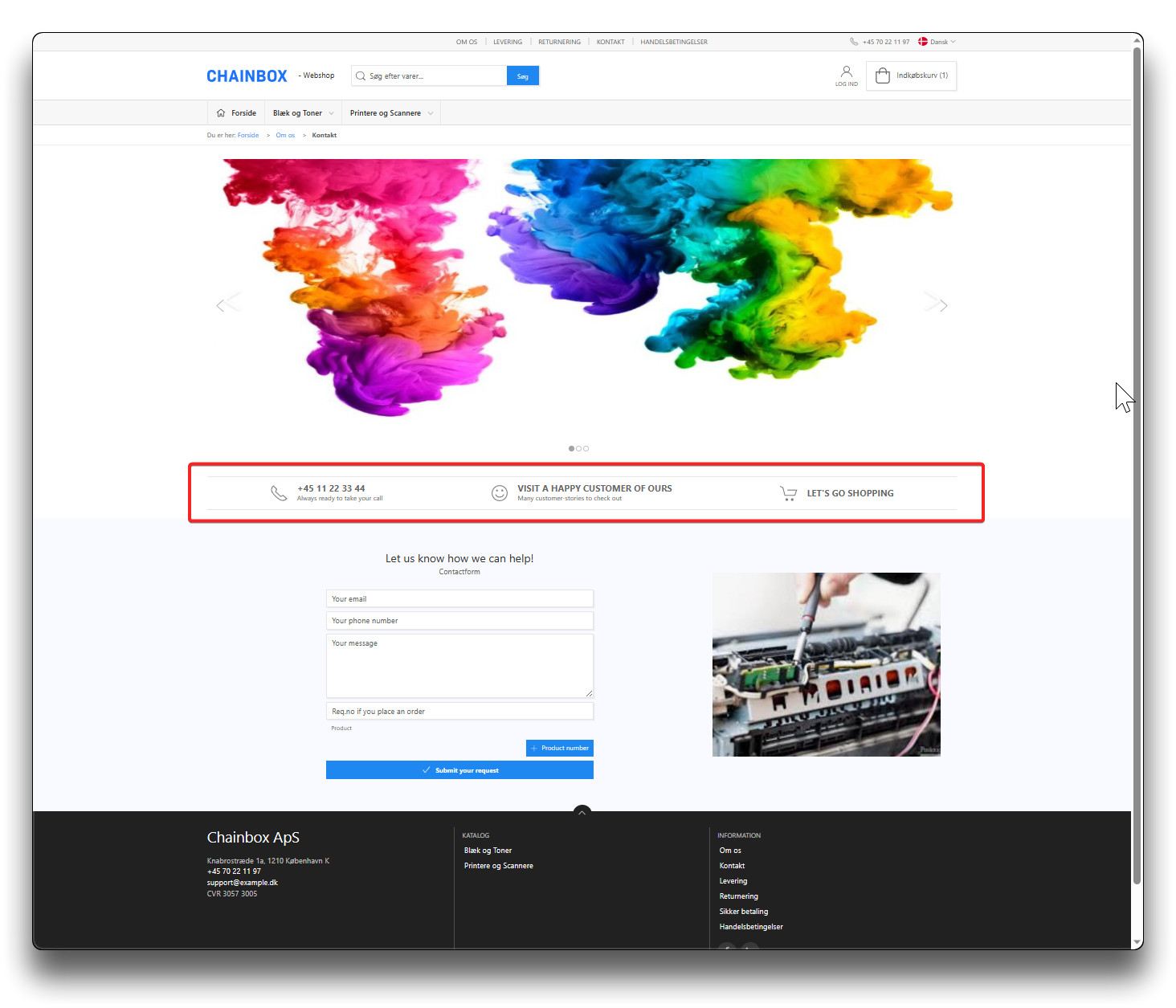
Task: Open the shopping bag Indkøbskurv icon
Action: click(x=883, y=75)
